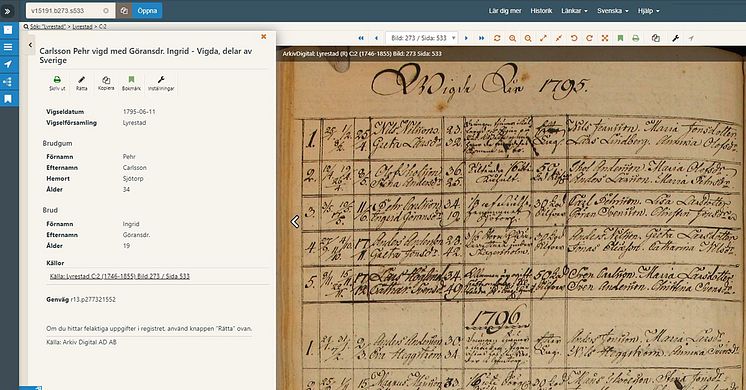Open the Bild 273 / Sida 533 dropdown
The width and height of the screenshot is (746, 390).
pos(422,38)
